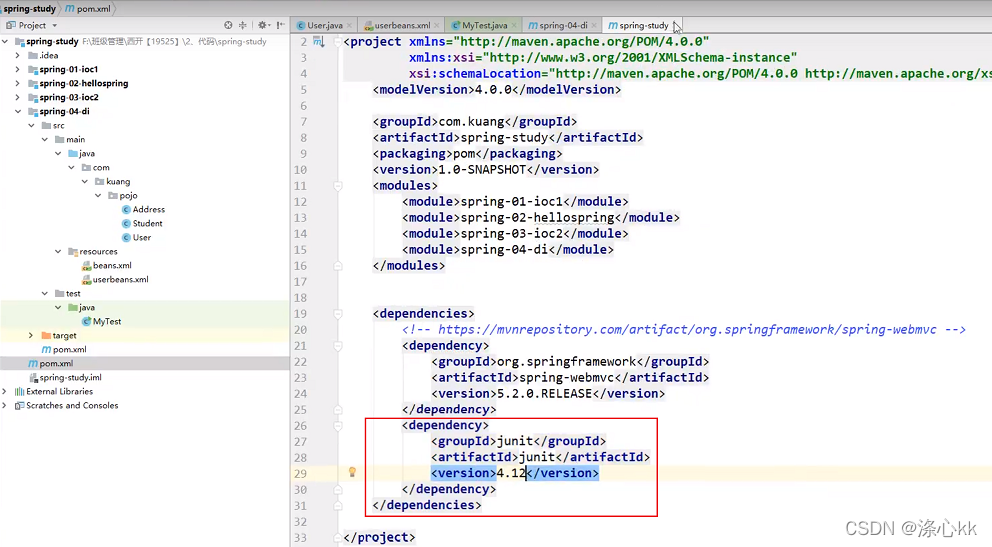Fold the modules block on line 11
The image size is (992, 547).
click(x=338, y=186)
